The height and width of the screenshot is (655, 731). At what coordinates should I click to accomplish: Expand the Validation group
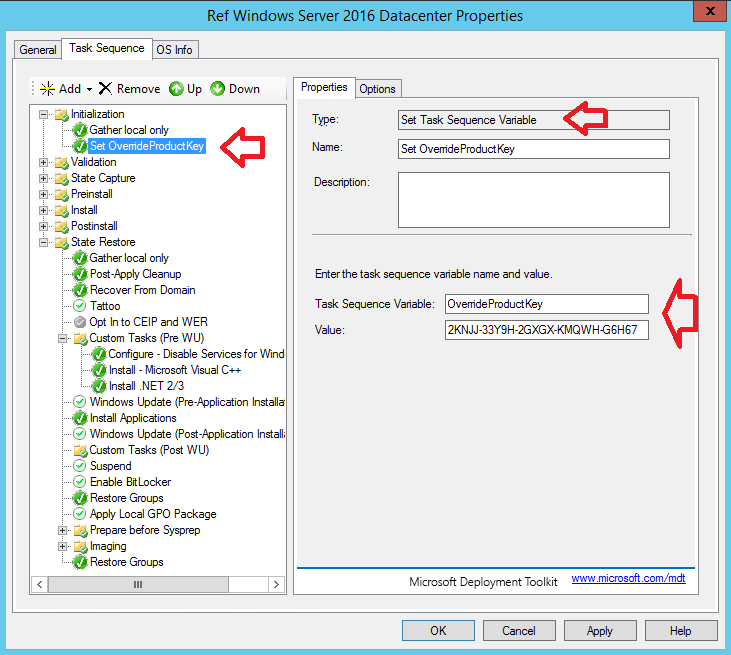point(44,162)
